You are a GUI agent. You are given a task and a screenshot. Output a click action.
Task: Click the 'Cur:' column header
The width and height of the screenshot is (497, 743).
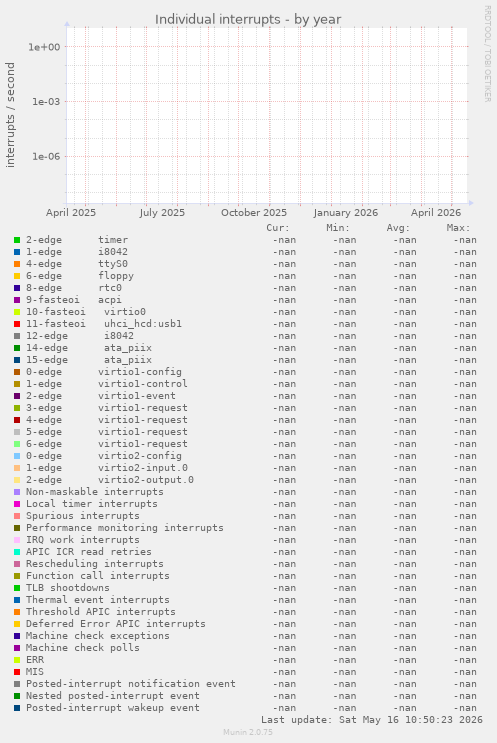coord(278,228)
